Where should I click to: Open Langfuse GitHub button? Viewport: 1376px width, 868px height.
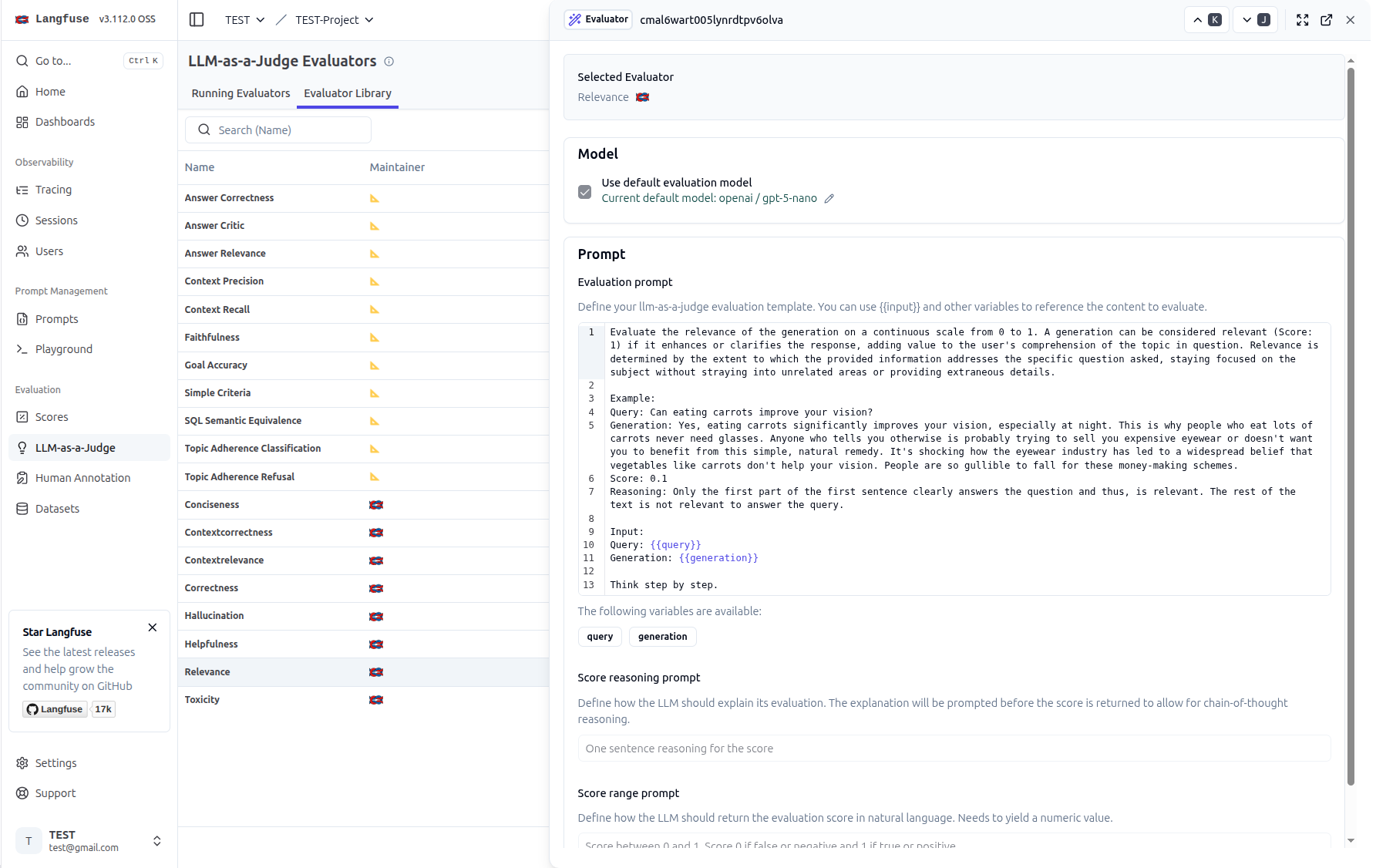click(x=55, y=709)
